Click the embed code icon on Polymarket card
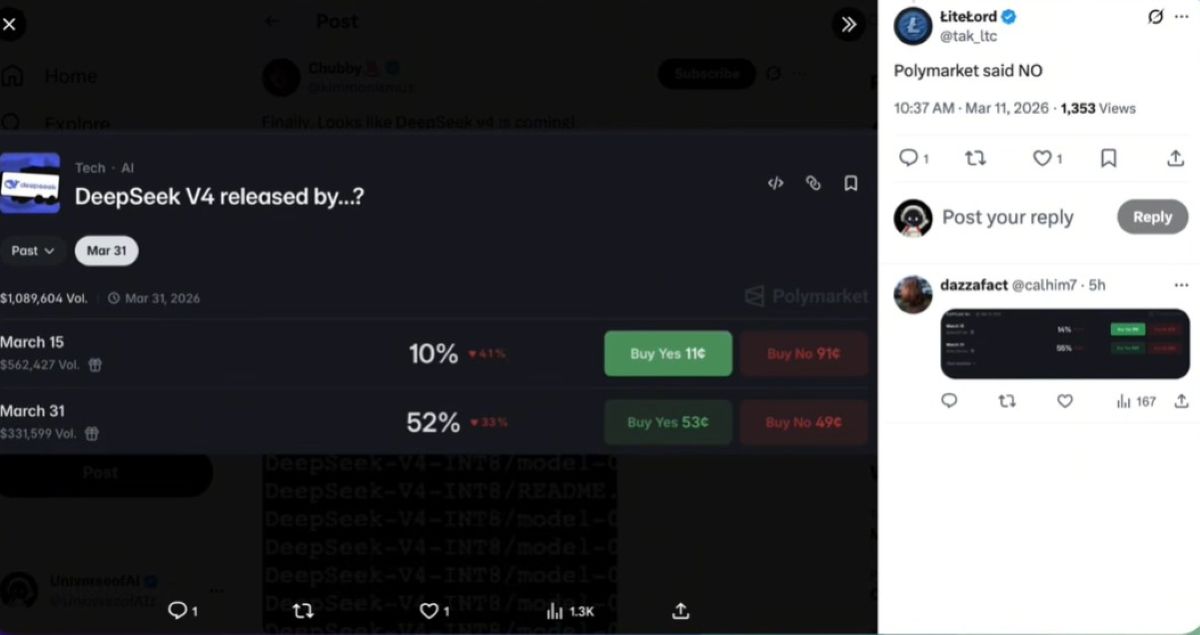This screenshot has height=635, width=1200. (x=775, y=183)
